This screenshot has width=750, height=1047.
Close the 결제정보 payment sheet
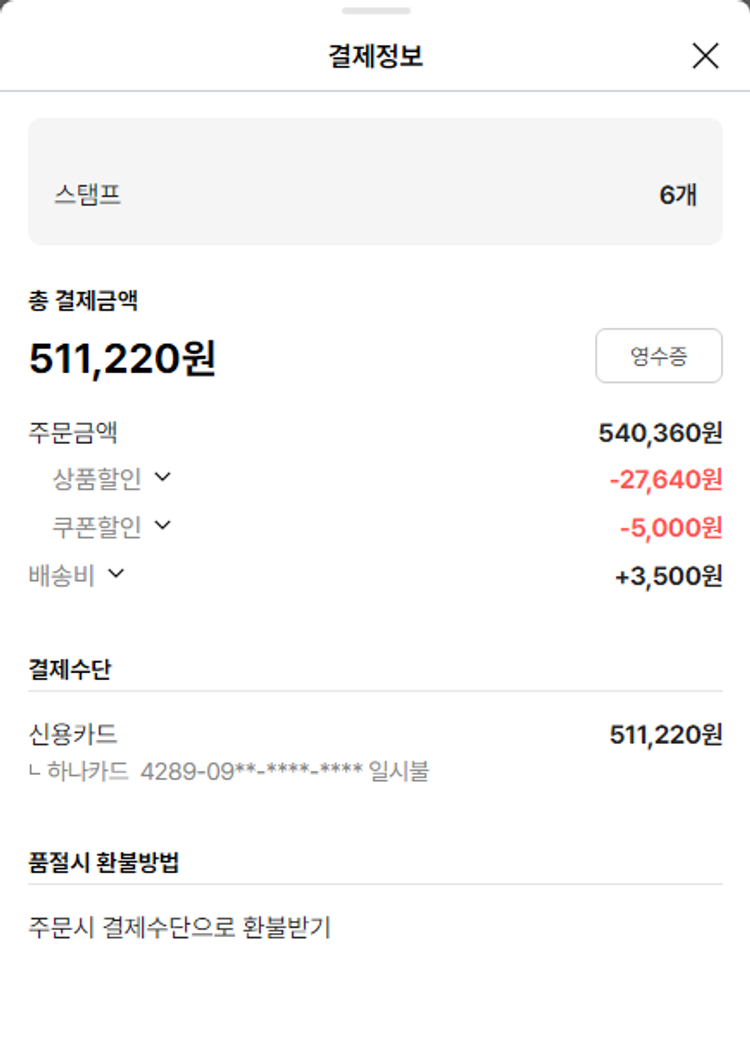click(x=705, y=56)
